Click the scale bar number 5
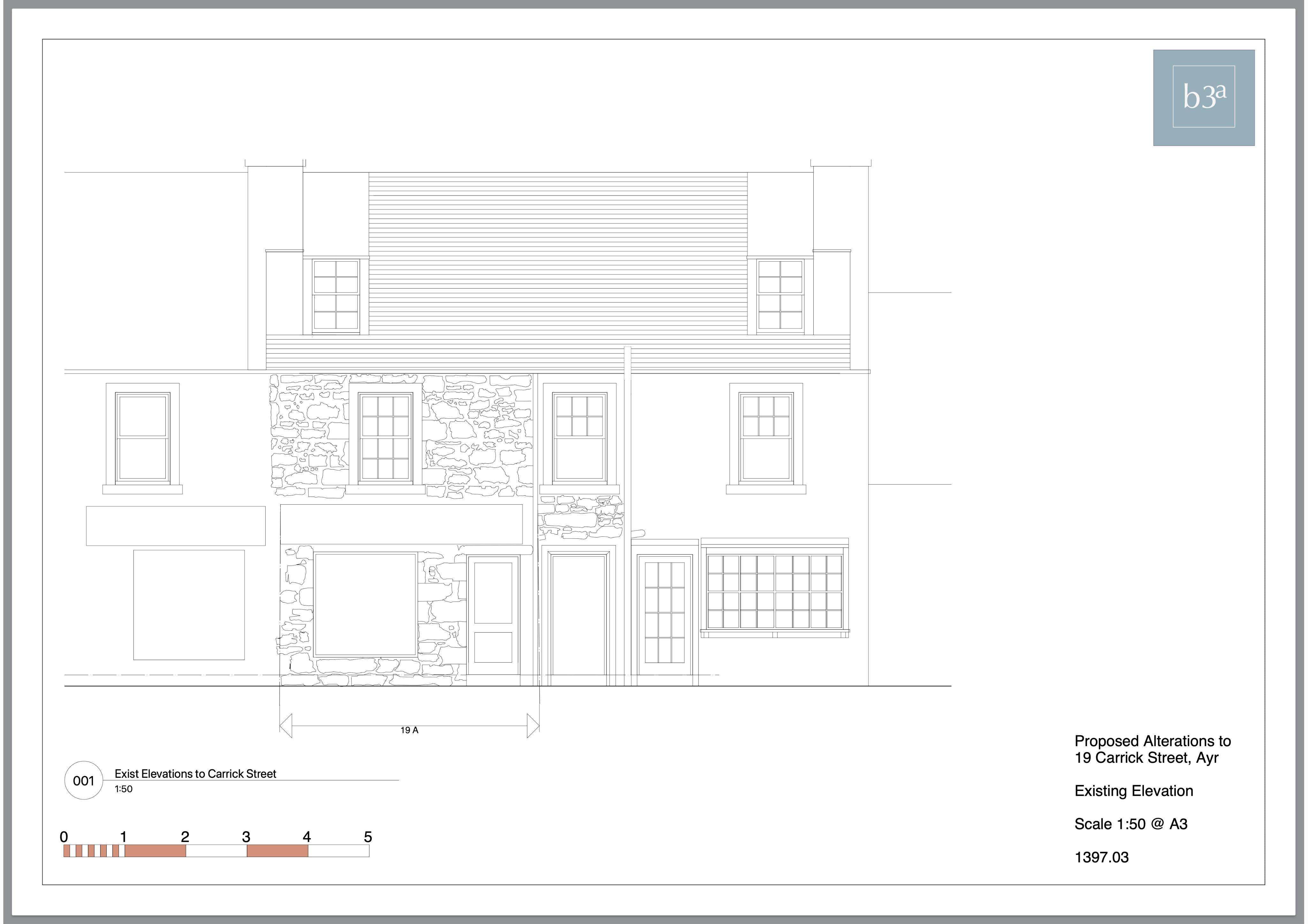This screenshot has height=924, width=1308. [x=368, y=837]
